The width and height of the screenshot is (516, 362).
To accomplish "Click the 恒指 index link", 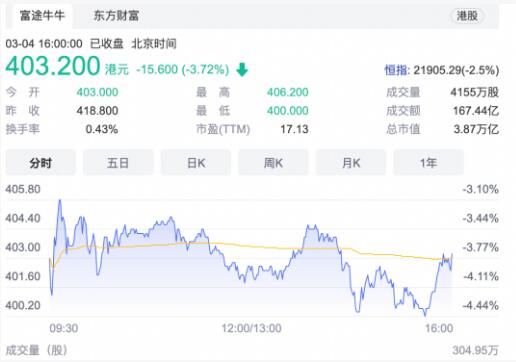I will 396,70.
